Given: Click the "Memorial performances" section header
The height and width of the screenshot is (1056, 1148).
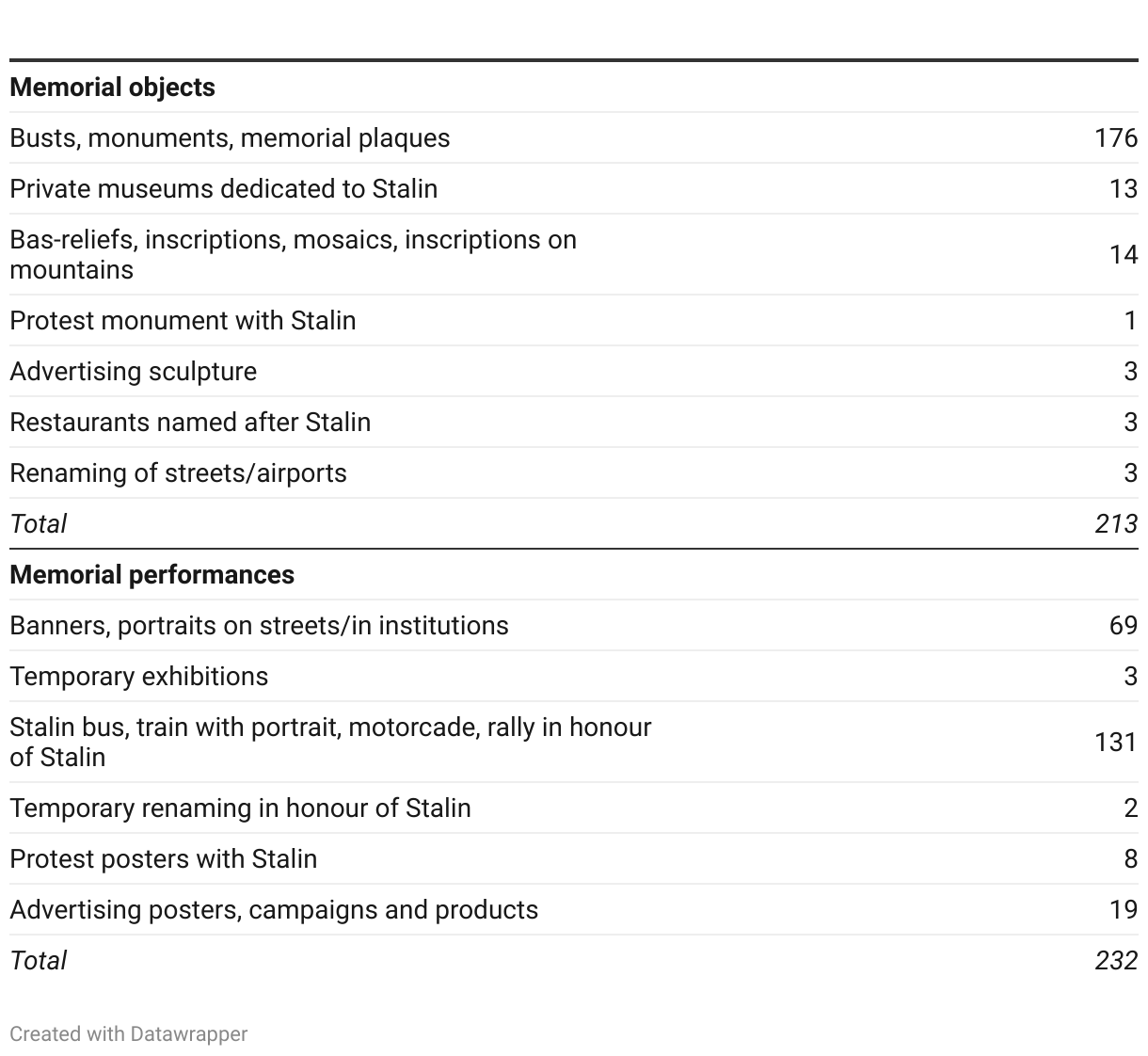Looking at the screenshot, I should [x=151, y=575].
